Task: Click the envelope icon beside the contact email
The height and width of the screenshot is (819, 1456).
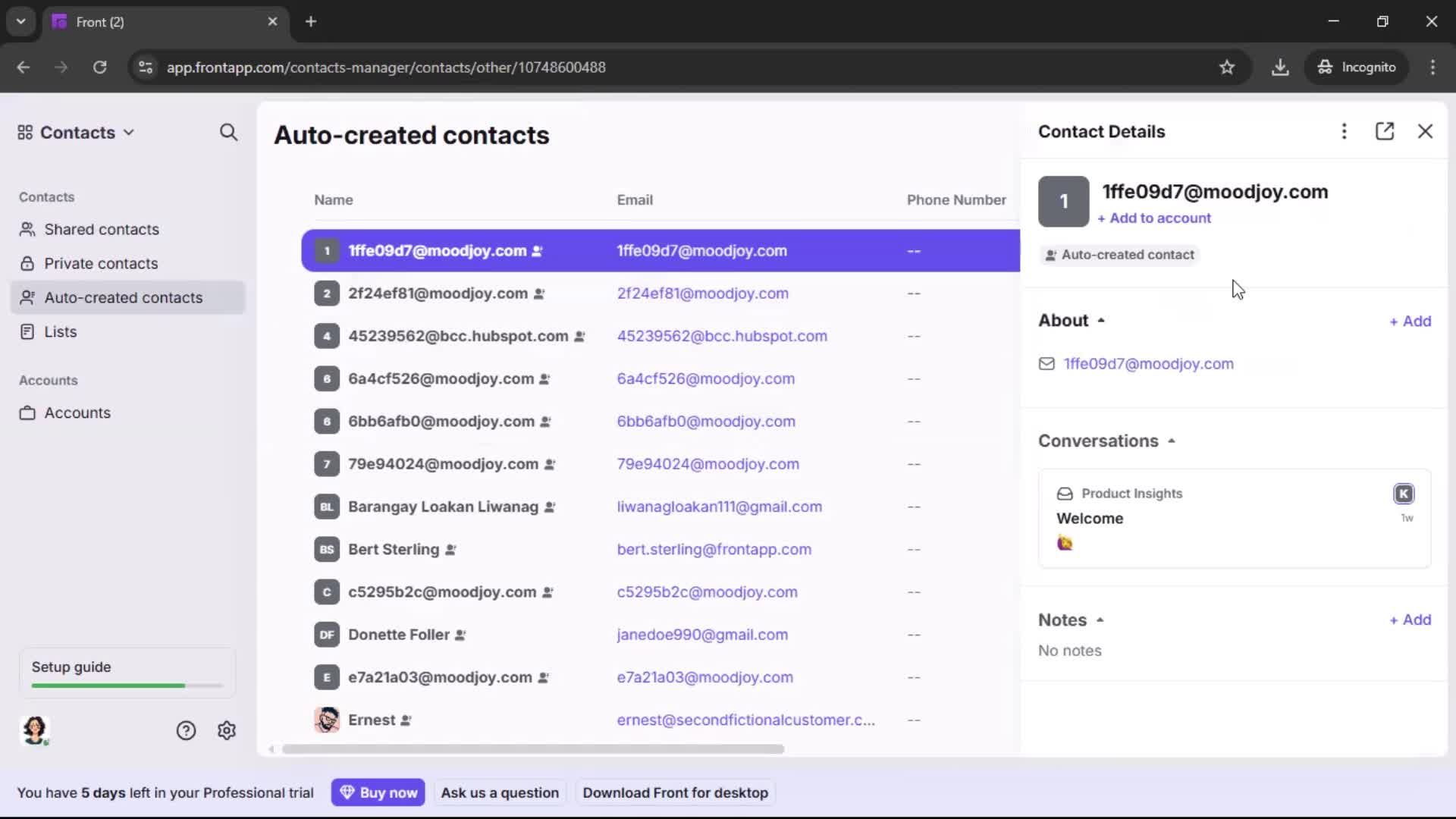Action: [1046, 364]
